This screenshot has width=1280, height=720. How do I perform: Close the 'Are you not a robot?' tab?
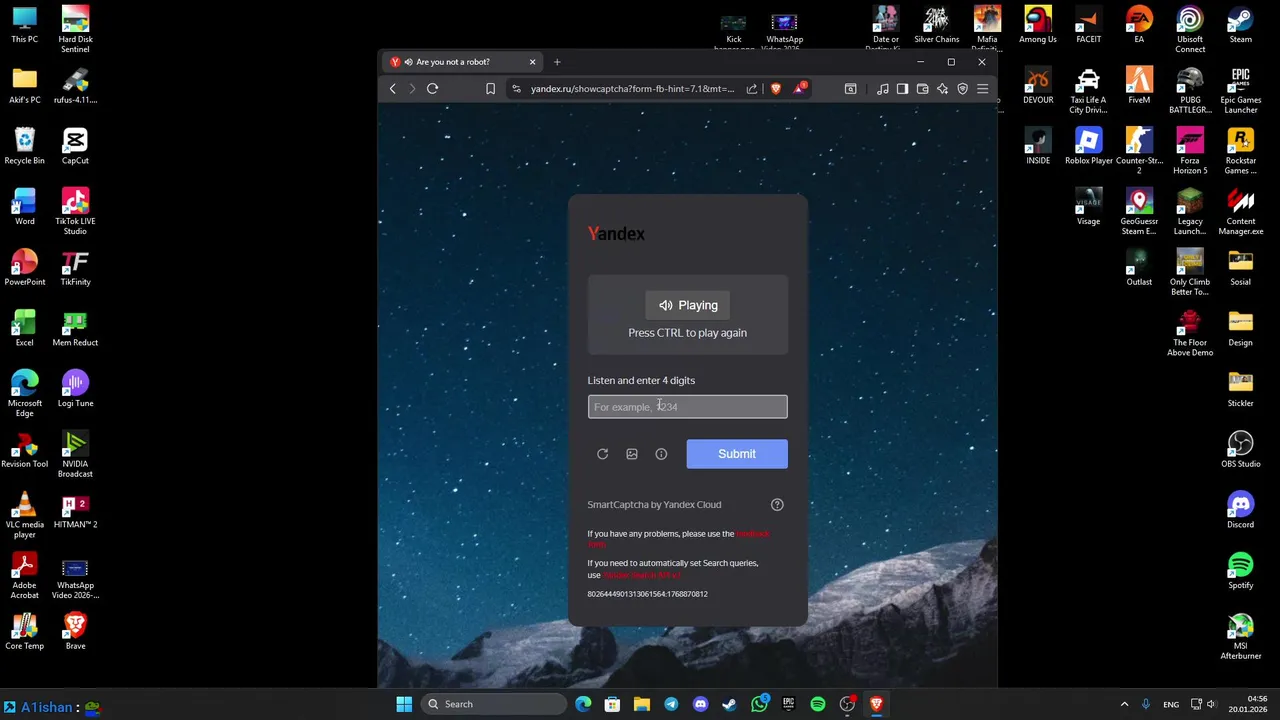click(532, 62)
